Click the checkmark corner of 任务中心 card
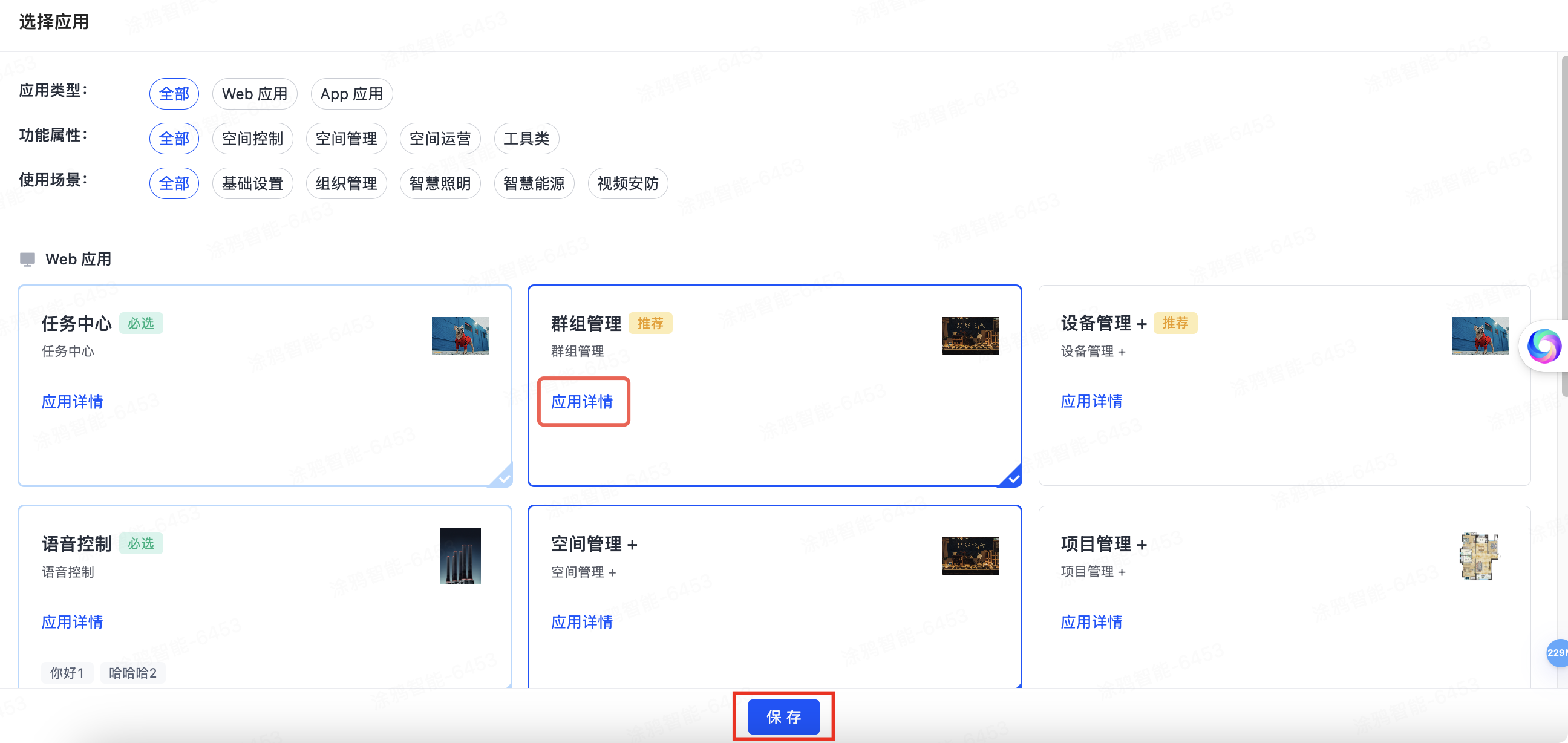 [503, 479]
